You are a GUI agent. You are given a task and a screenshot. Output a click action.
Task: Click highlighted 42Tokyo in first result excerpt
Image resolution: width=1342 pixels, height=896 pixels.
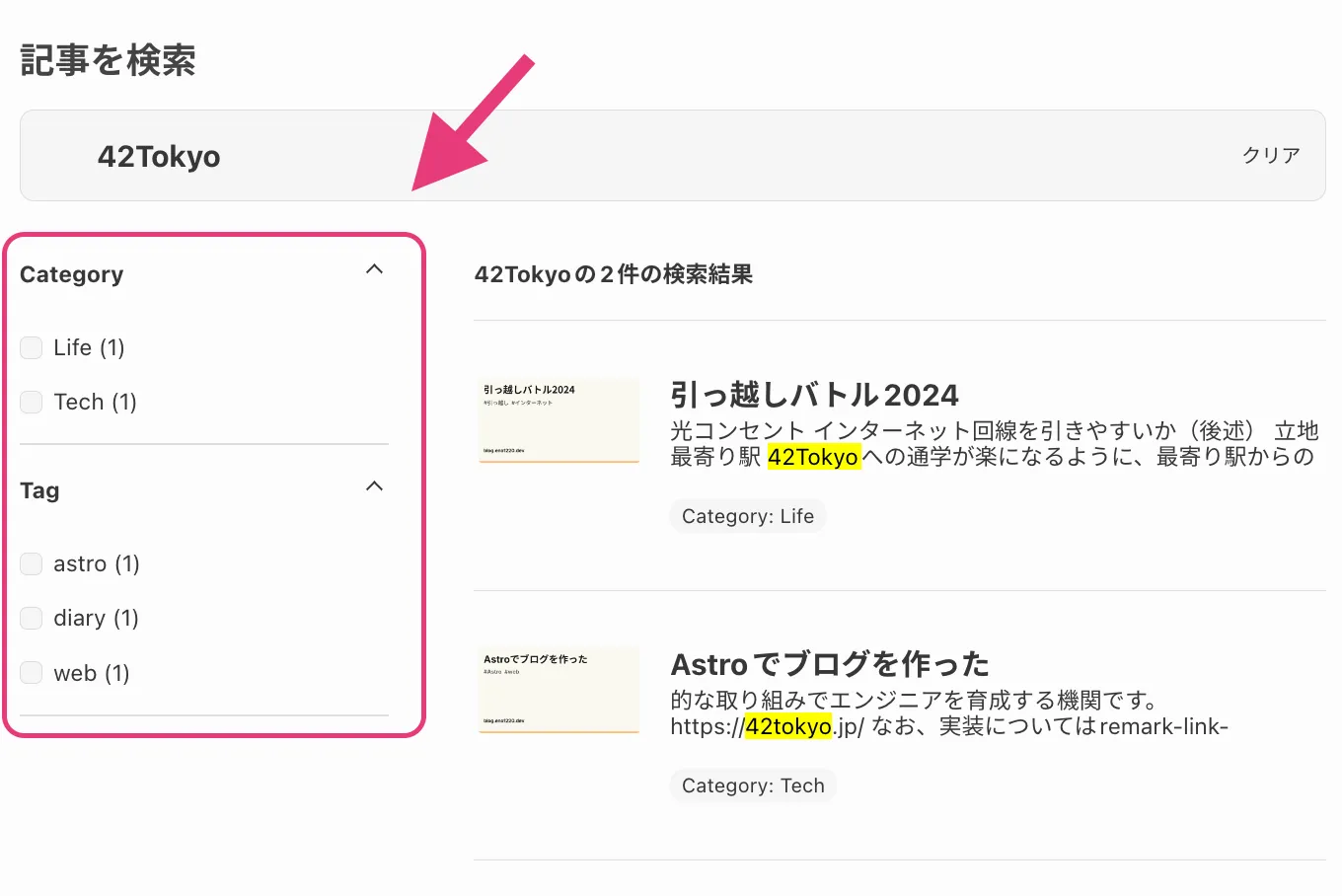point(813,457)
